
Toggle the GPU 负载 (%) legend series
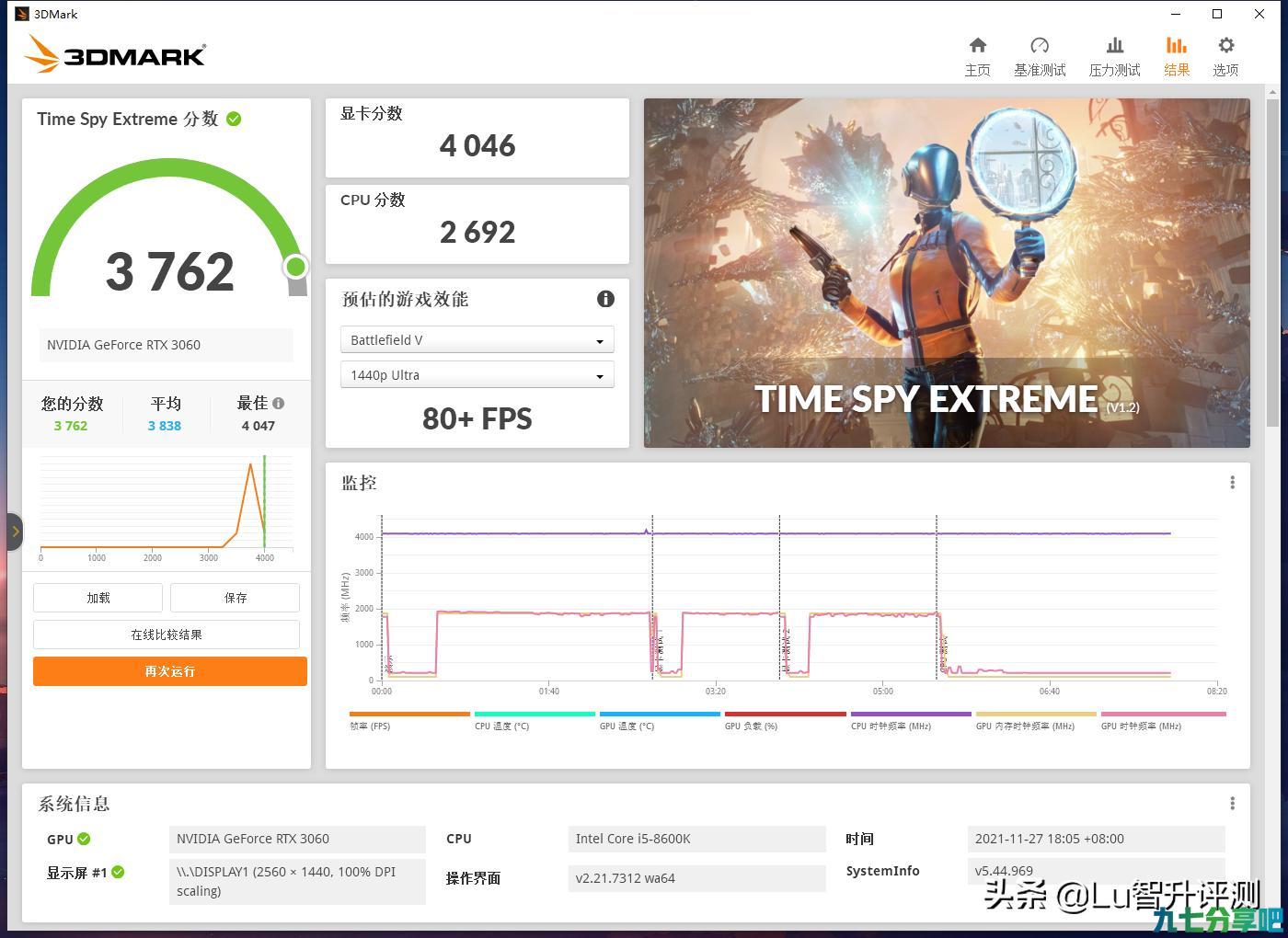coord(785,720)
